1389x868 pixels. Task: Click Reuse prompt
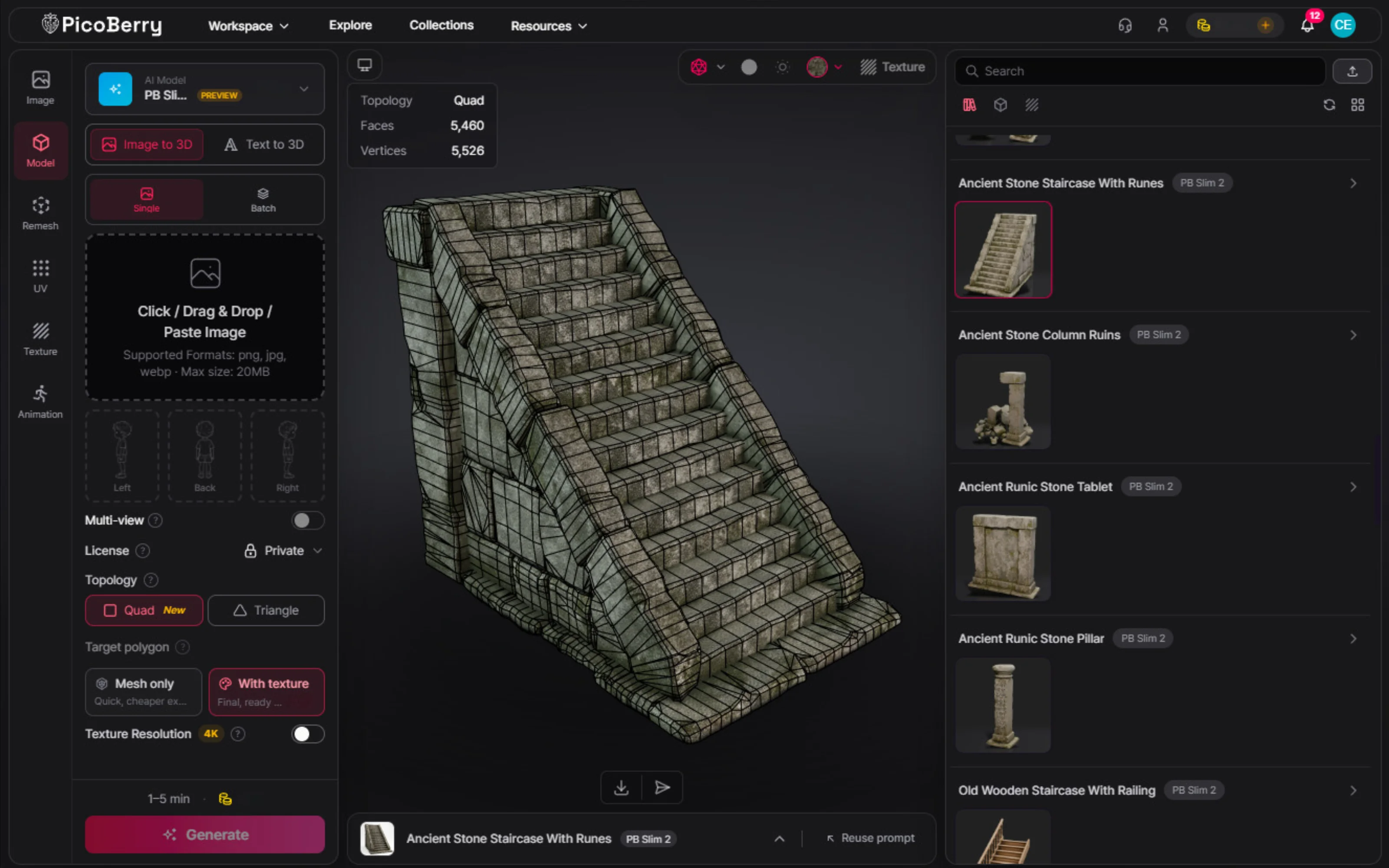[x=871, y=839]
